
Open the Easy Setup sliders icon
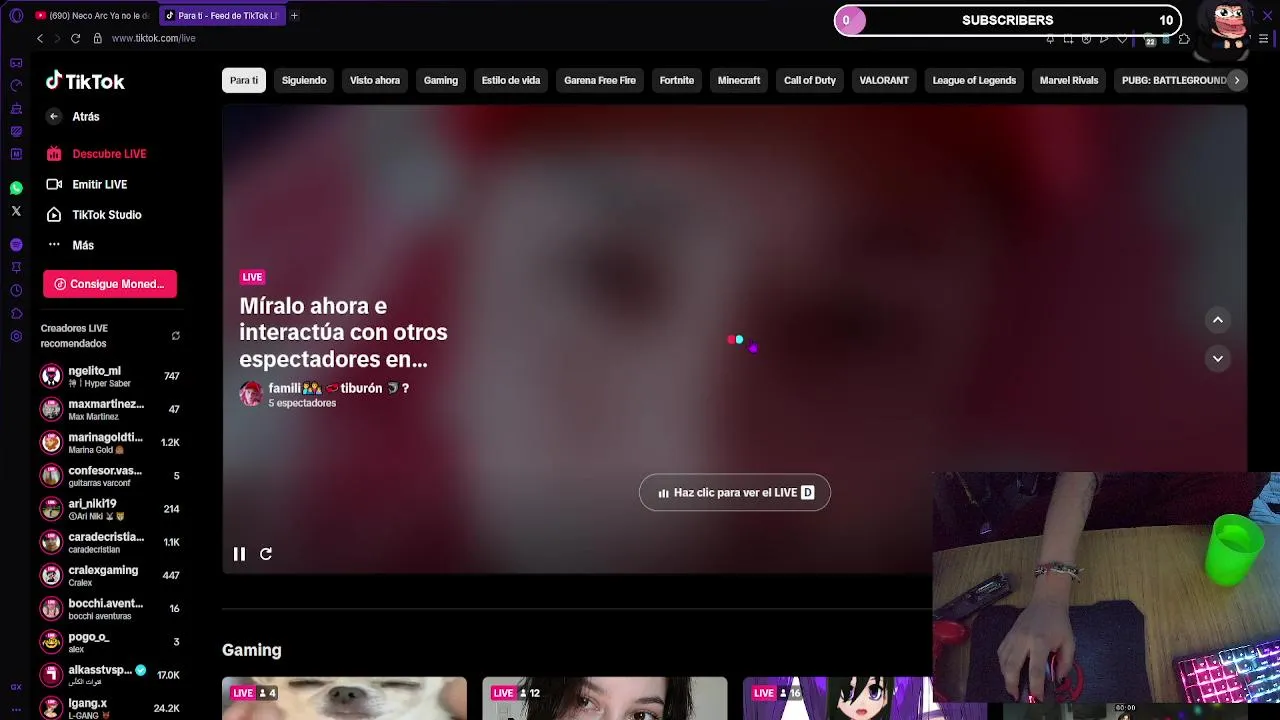pos(1263,39)
